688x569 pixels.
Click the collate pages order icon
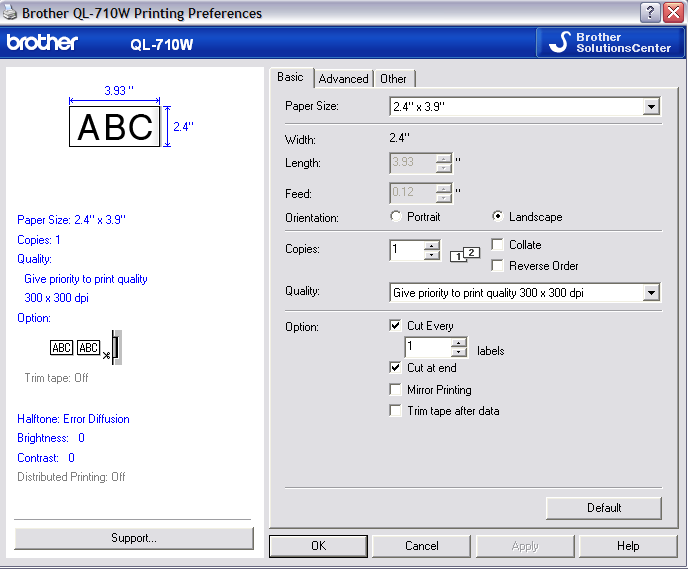[465, 254]
